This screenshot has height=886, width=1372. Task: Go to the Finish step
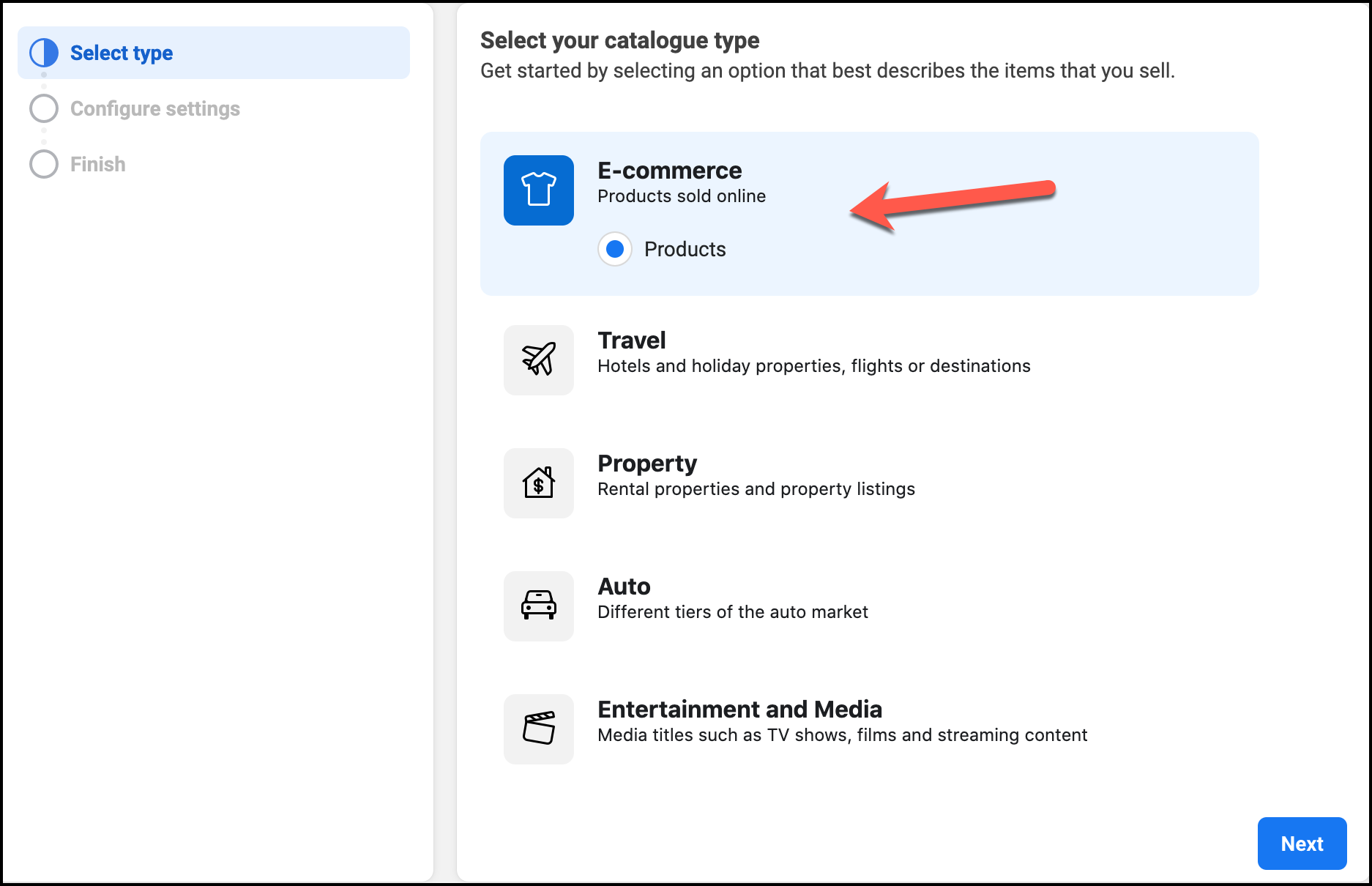[x=98, y=164]
